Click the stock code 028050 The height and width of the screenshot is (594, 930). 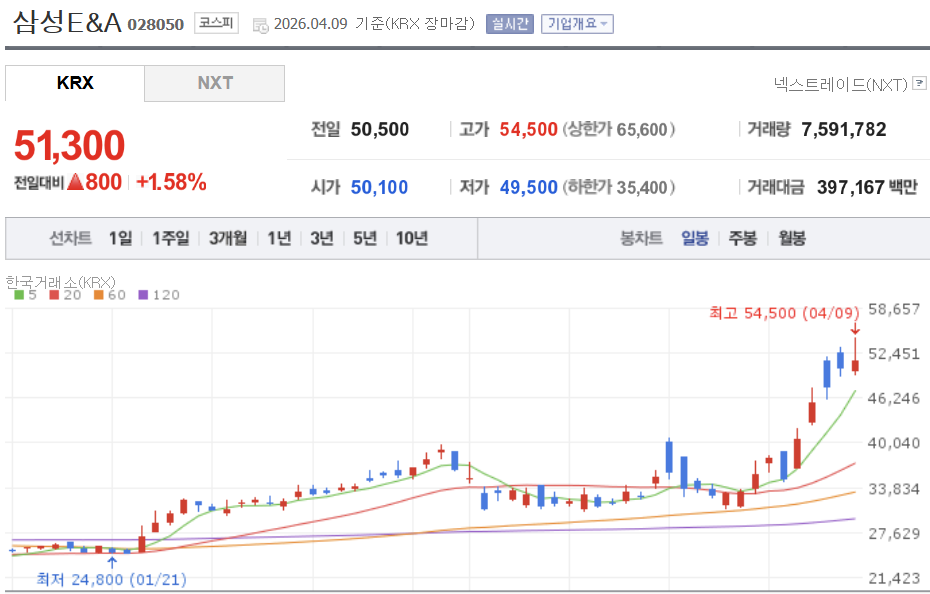[156, 24]
